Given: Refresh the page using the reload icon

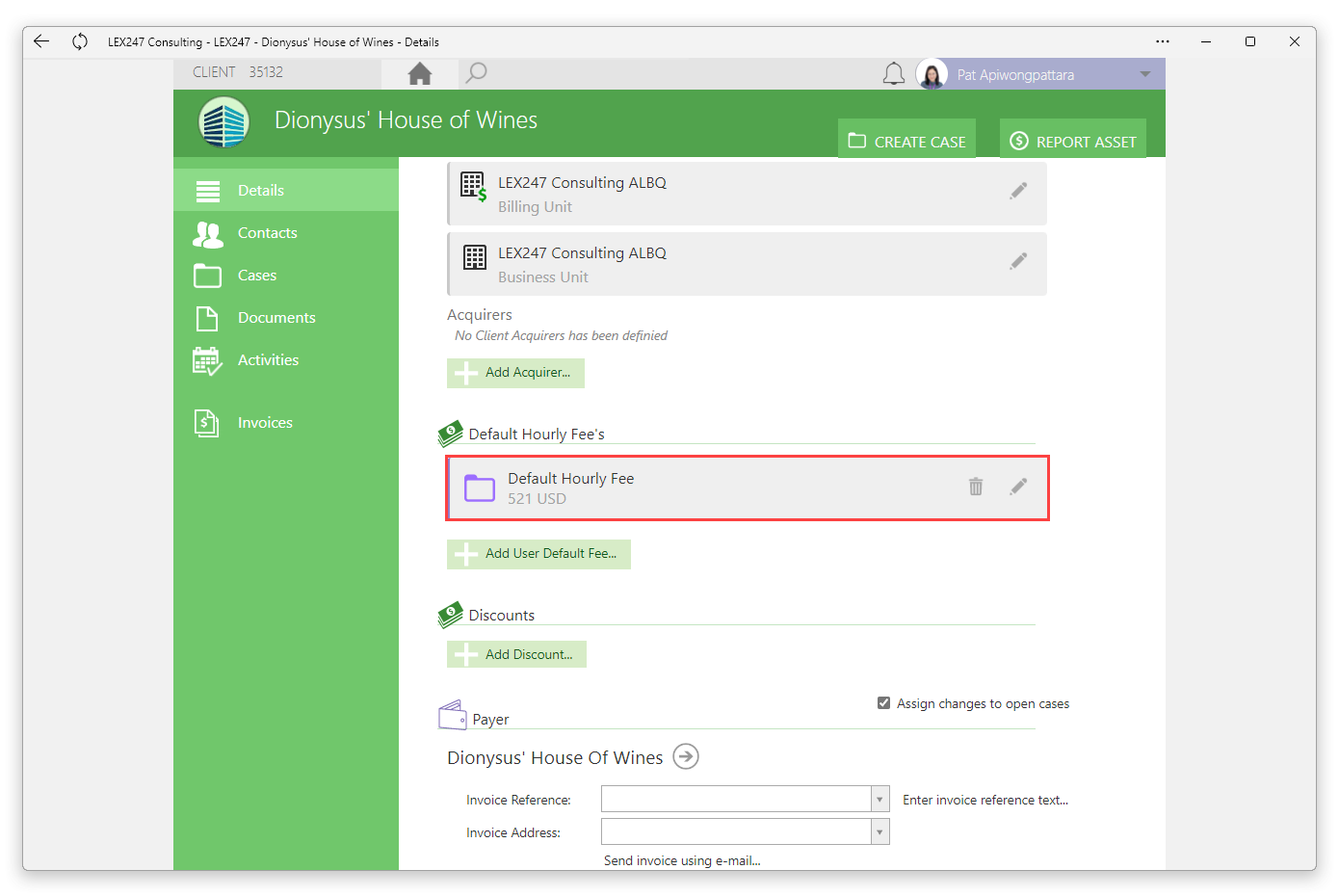Looking at the screenshot, I should coord(80,41).
